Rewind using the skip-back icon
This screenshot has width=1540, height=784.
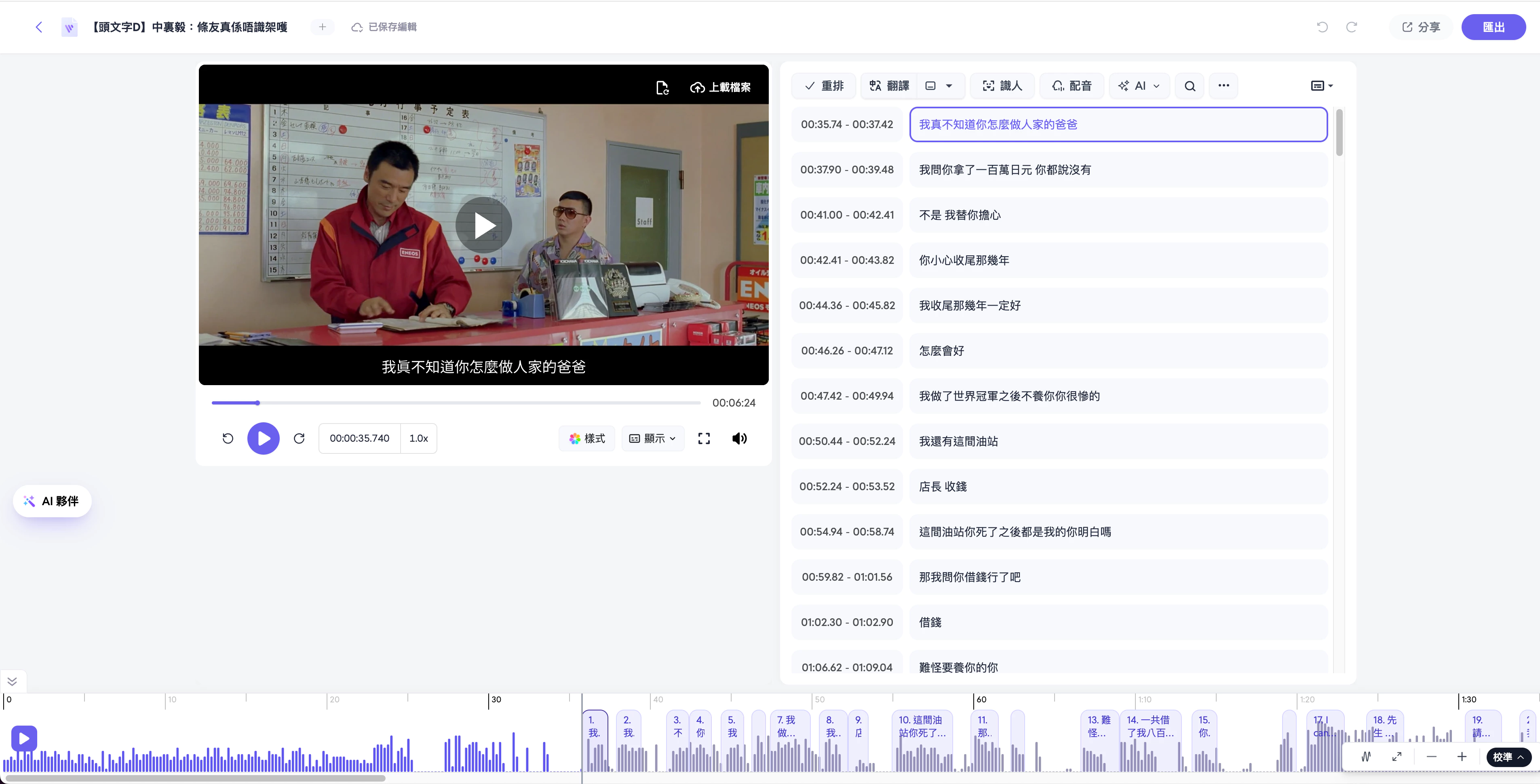pyautogui.click(x=228, y=438)
